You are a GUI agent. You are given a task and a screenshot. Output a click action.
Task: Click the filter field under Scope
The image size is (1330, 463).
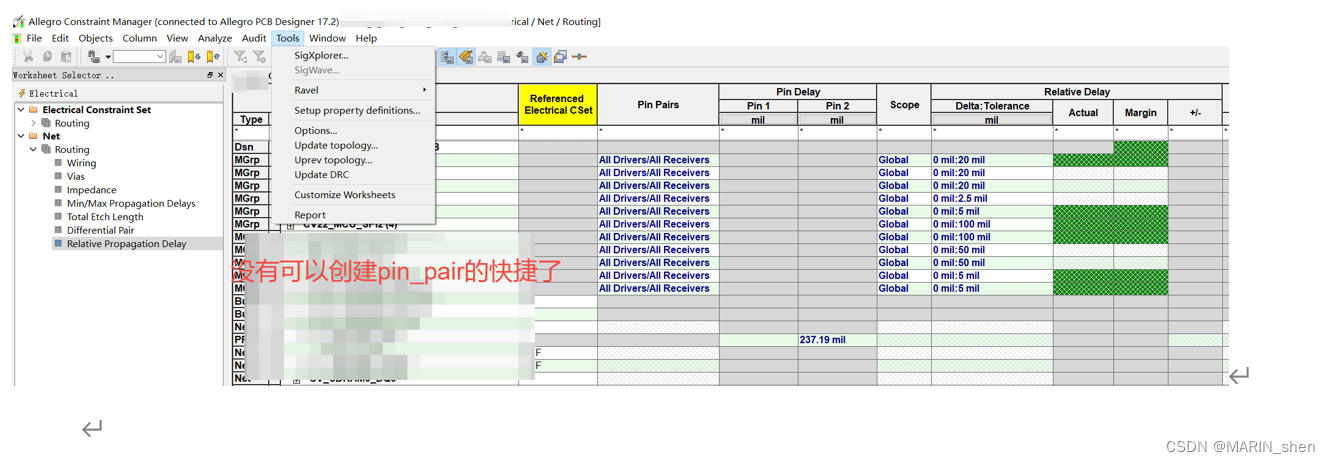pos(904,131)
